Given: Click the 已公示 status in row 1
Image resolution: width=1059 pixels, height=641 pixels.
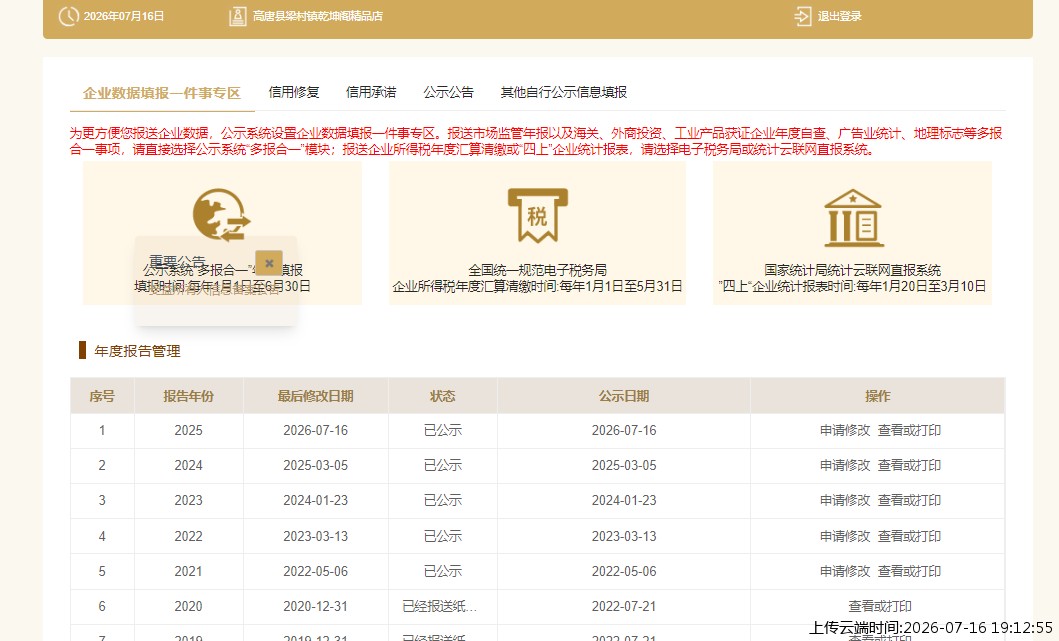Looking at the screenshot, I should 443,430.
